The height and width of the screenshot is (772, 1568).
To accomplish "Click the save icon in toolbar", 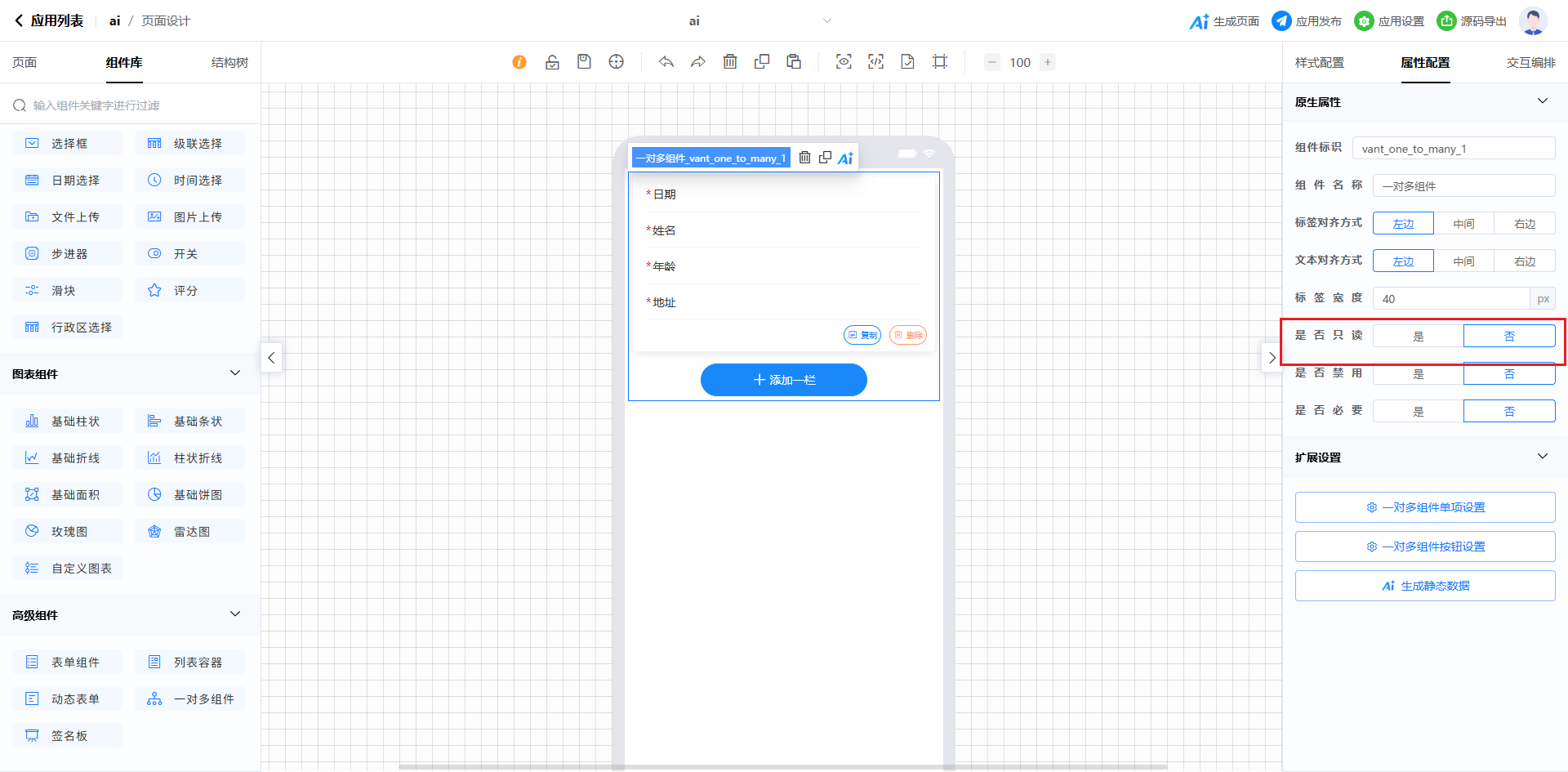I will (584, 62).
